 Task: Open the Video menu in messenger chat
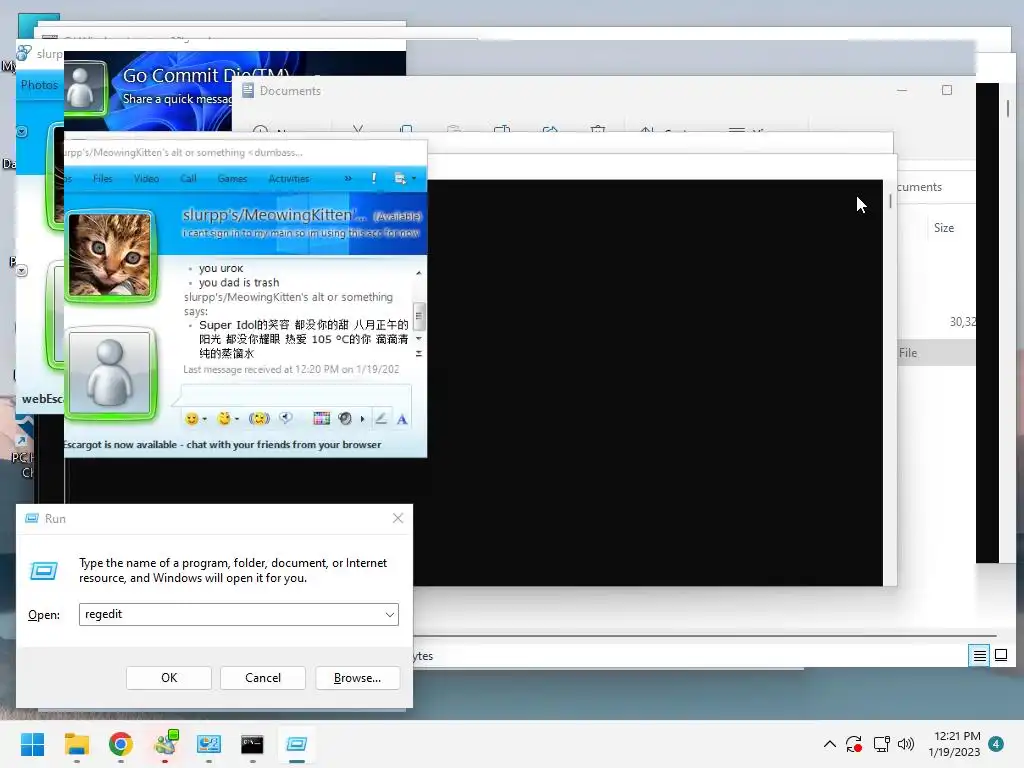tap(146, 178)
